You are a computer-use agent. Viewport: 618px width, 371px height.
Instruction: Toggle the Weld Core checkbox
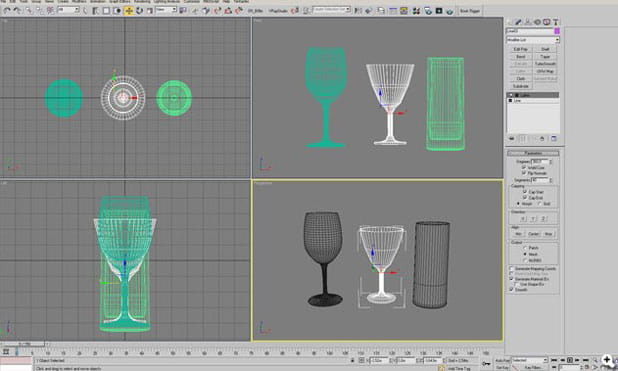tap(524, 167)
